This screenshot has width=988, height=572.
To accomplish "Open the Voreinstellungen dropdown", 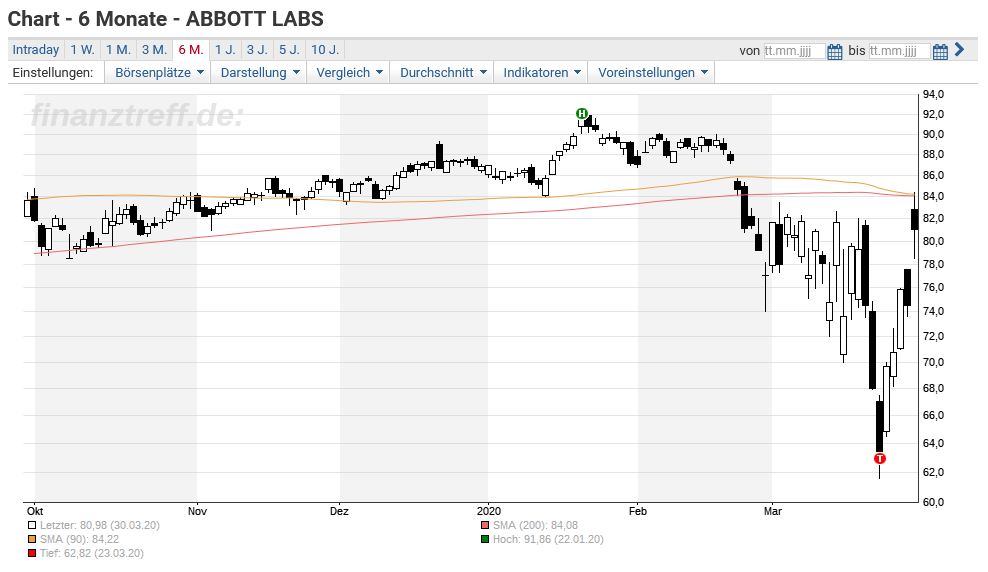I will pyautogui.click(x=652, y=72).
